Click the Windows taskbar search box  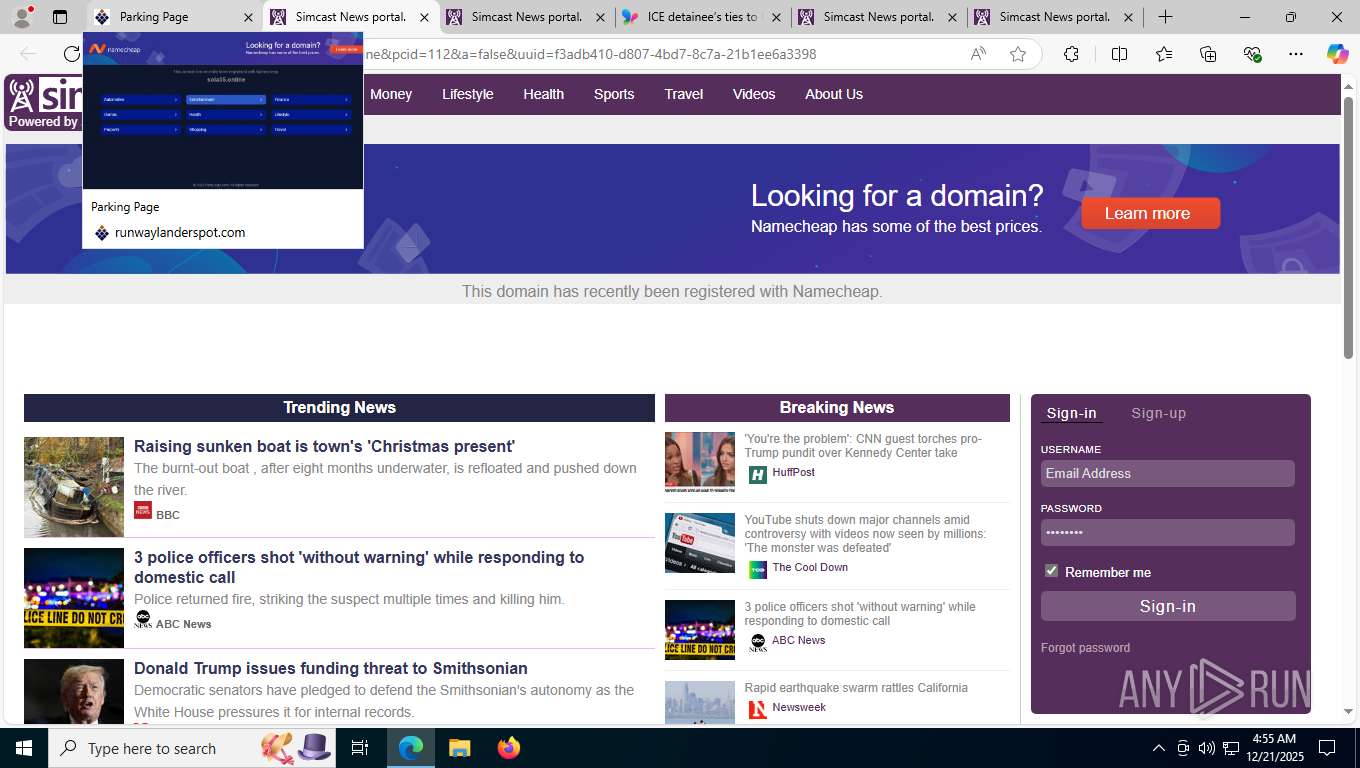pos(193,748)
